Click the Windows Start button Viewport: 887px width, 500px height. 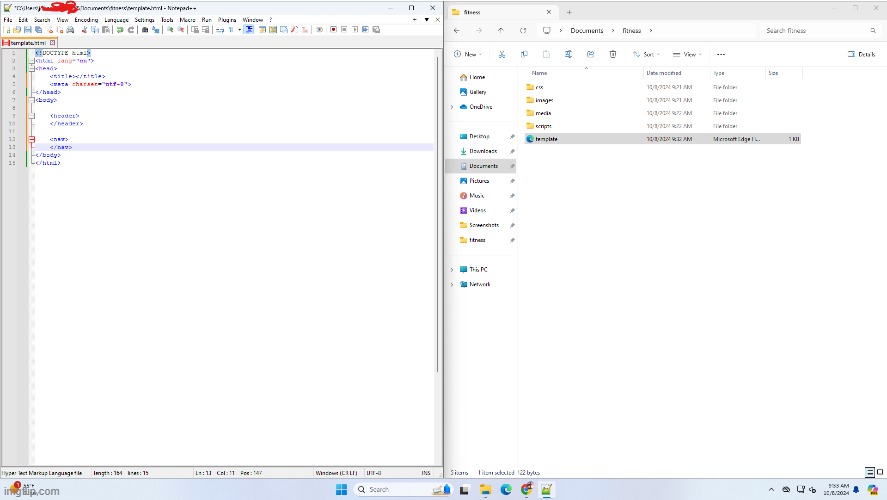coord(341,489)
